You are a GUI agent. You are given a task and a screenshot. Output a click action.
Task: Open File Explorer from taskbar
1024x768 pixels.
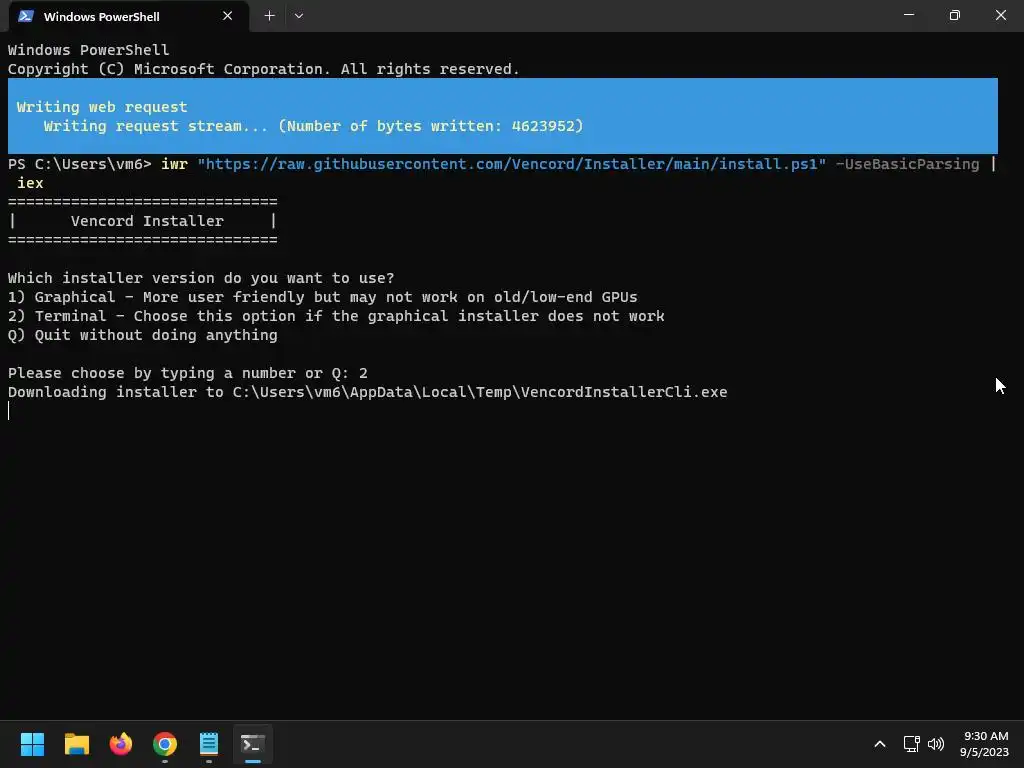click(x=76, y=744)
